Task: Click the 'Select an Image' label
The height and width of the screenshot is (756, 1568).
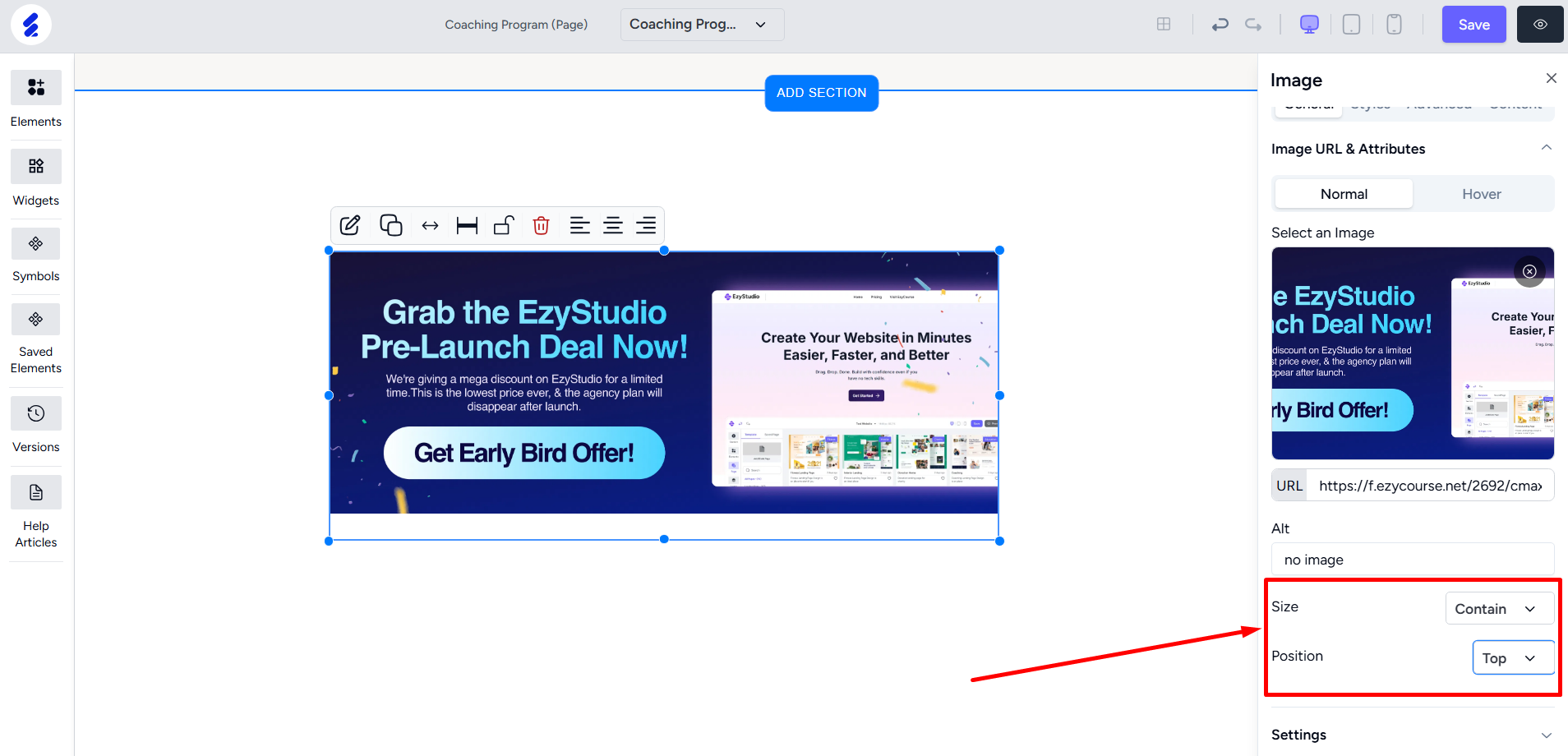Action: pos(1322,233)
